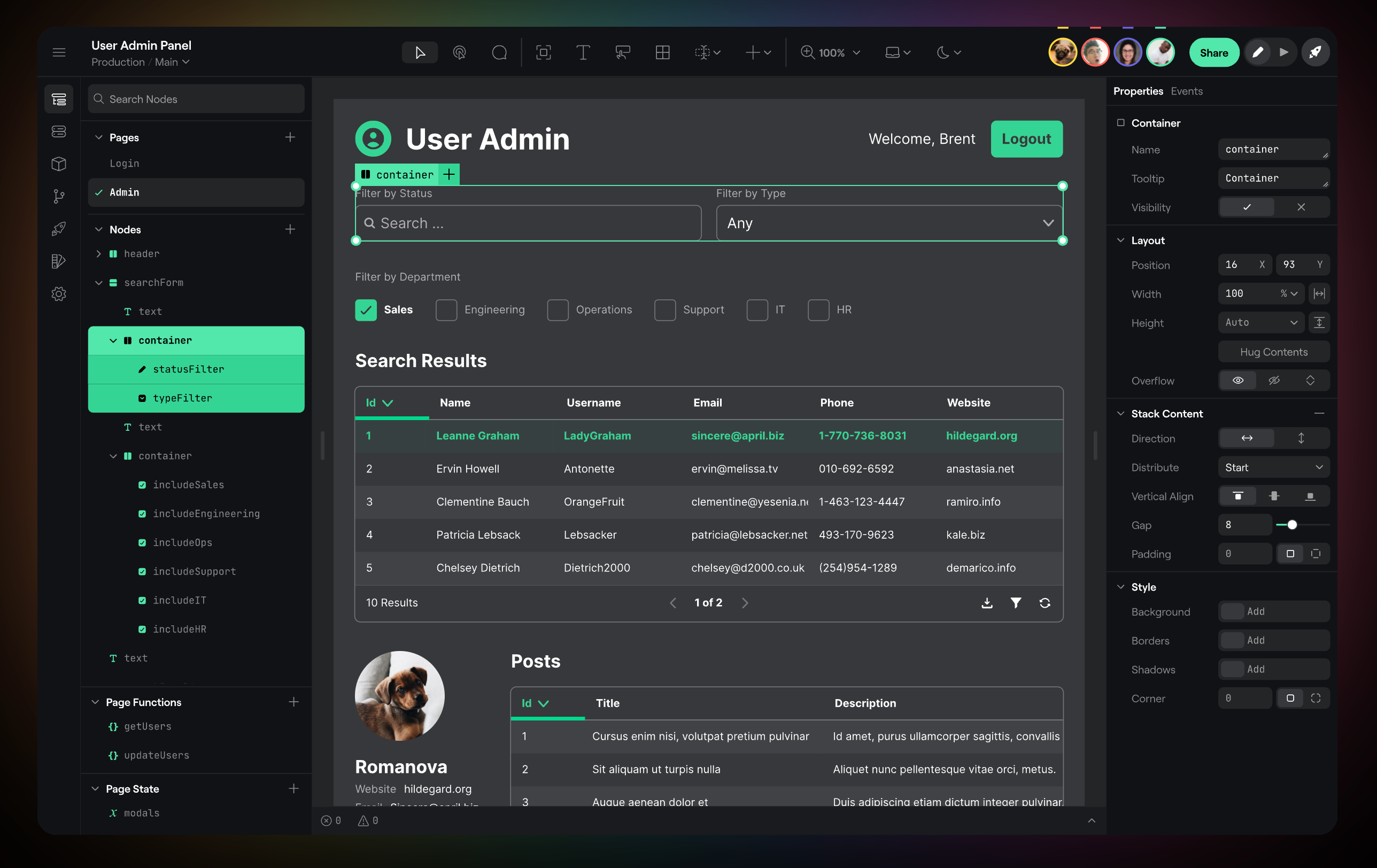The width and height of the screenshot is (1377, 868).
Task: Open the 100% zoom dropdown
Action: point(831,52)
